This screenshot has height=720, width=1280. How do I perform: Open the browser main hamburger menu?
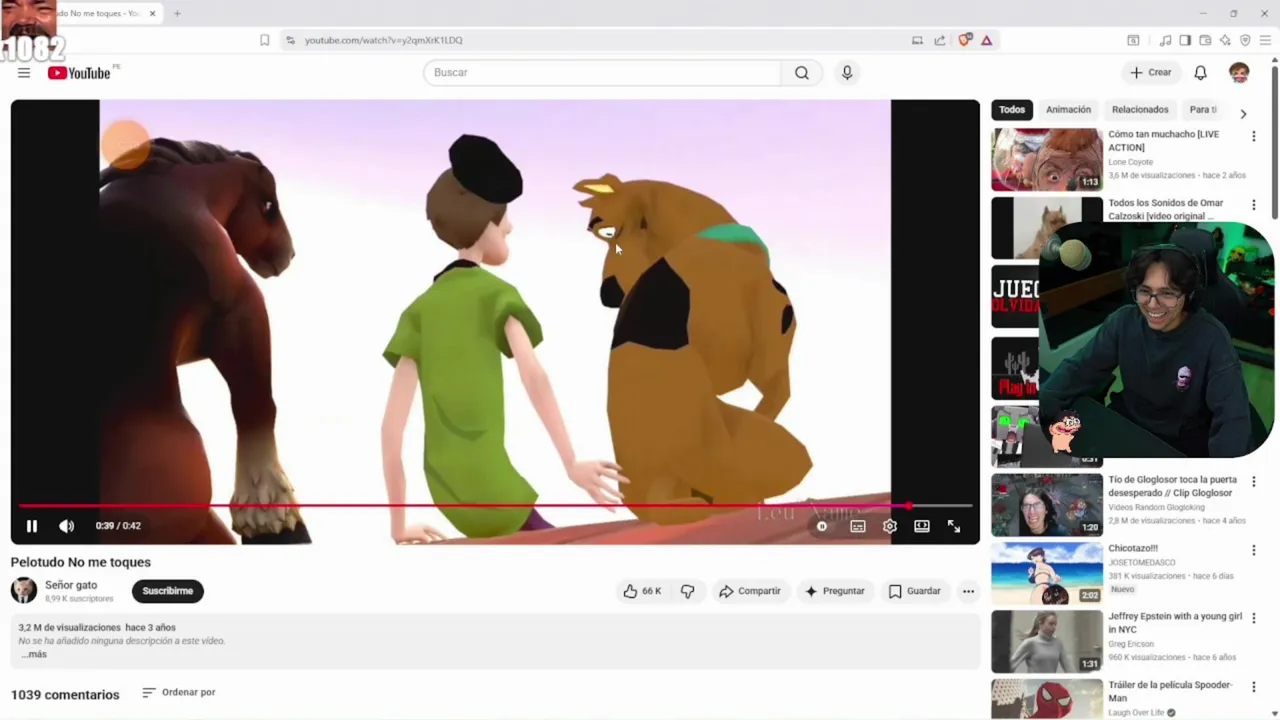(x=1265, y=40)
